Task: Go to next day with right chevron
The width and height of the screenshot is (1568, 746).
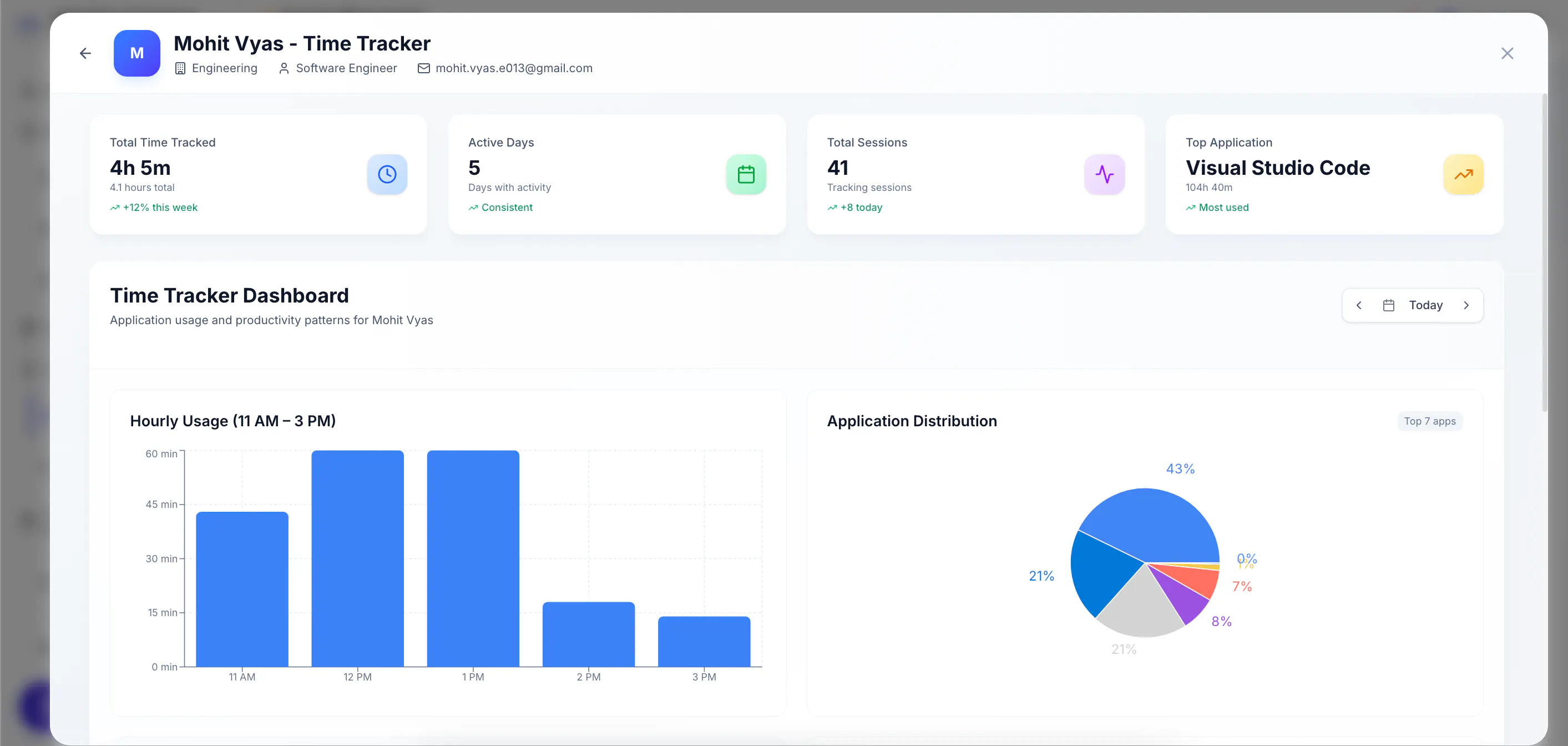Action: click(x=1466, y=305)
